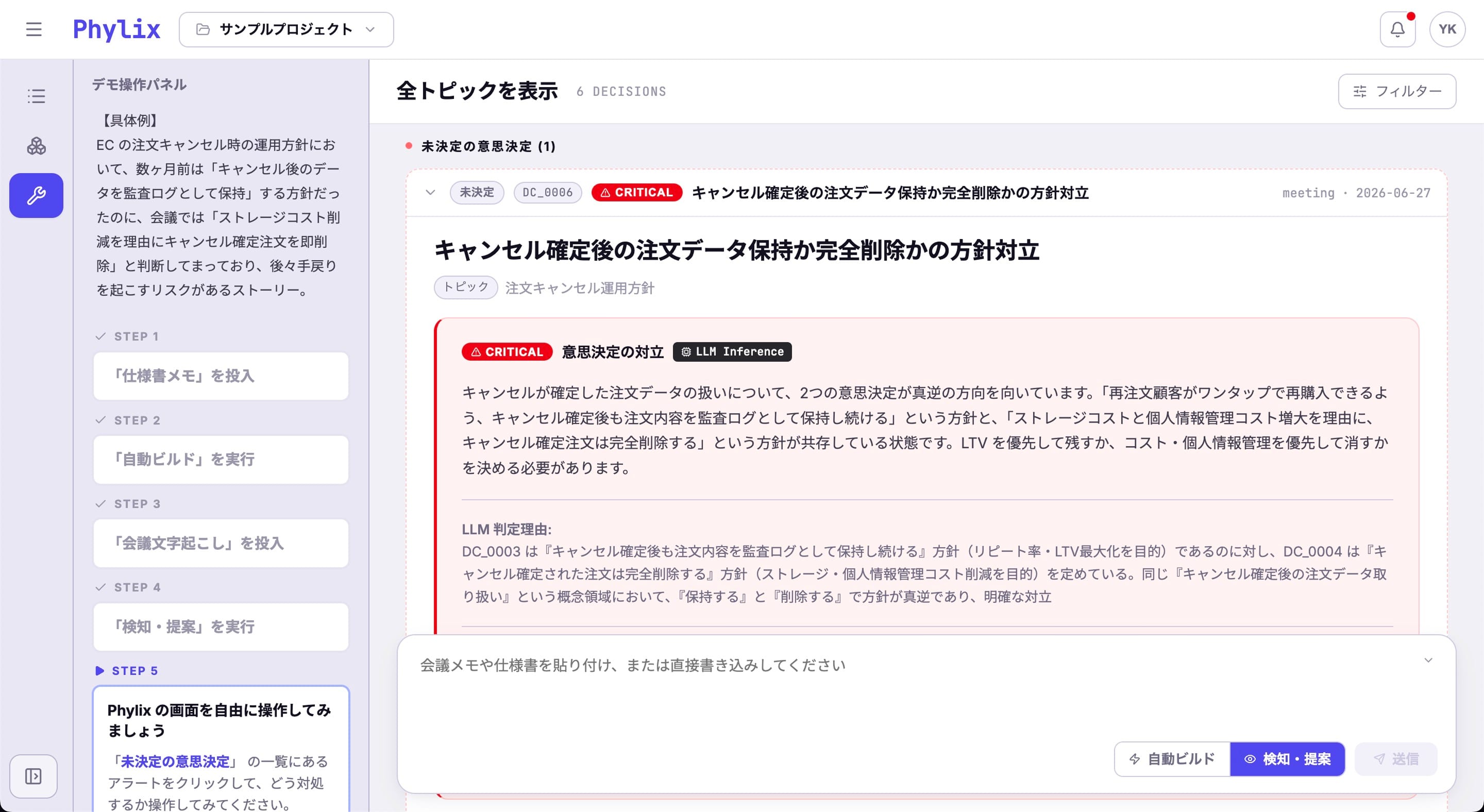Open the サンプルプロジェクト project dropdown
Image resolution: width=1484 pixels, height=812 pixels.
click(x=286, y=29)
